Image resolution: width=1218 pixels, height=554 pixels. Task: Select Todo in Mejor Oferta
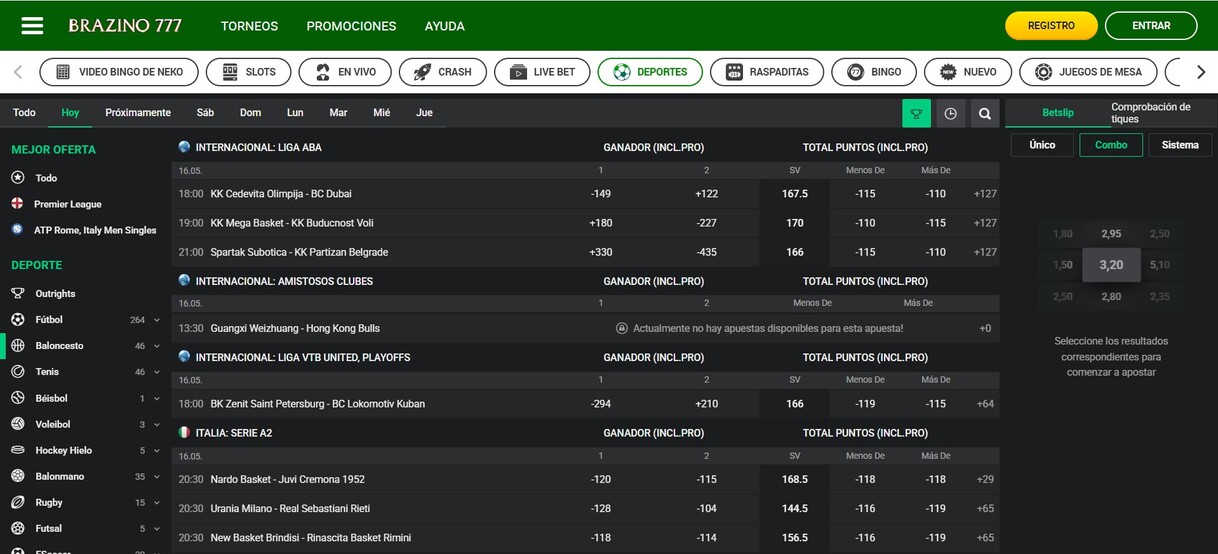click(x=46, y=178)
